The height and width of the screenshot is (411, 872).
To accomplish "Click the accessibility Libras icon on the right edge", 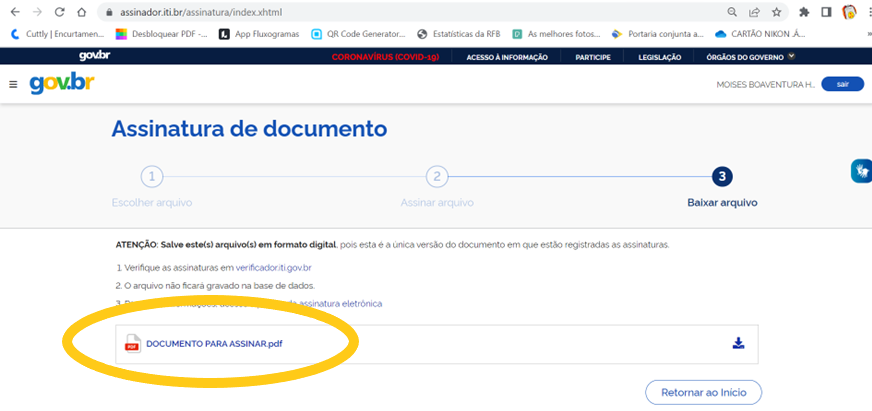I will 860,171.
